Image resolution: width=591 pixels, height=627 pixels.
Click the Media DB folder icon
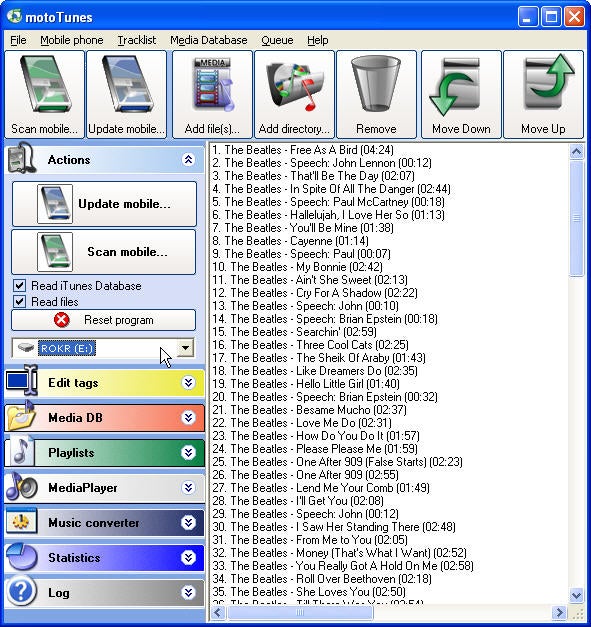(x=21, y=416)
